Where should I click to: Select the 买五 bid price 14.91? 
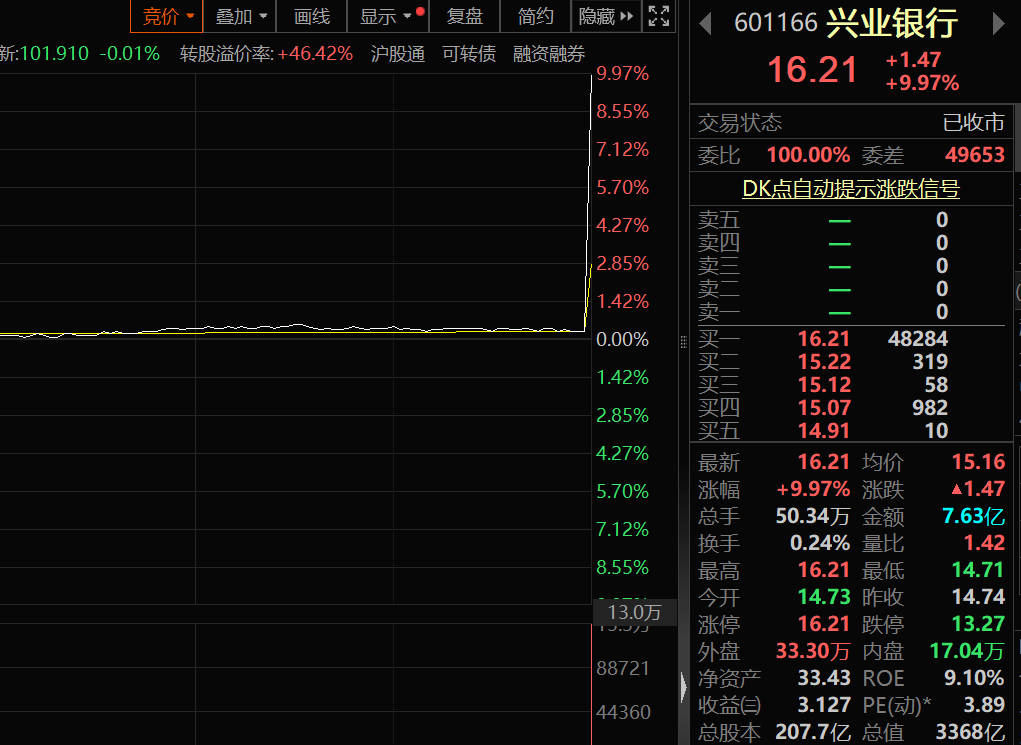[824, 430]
